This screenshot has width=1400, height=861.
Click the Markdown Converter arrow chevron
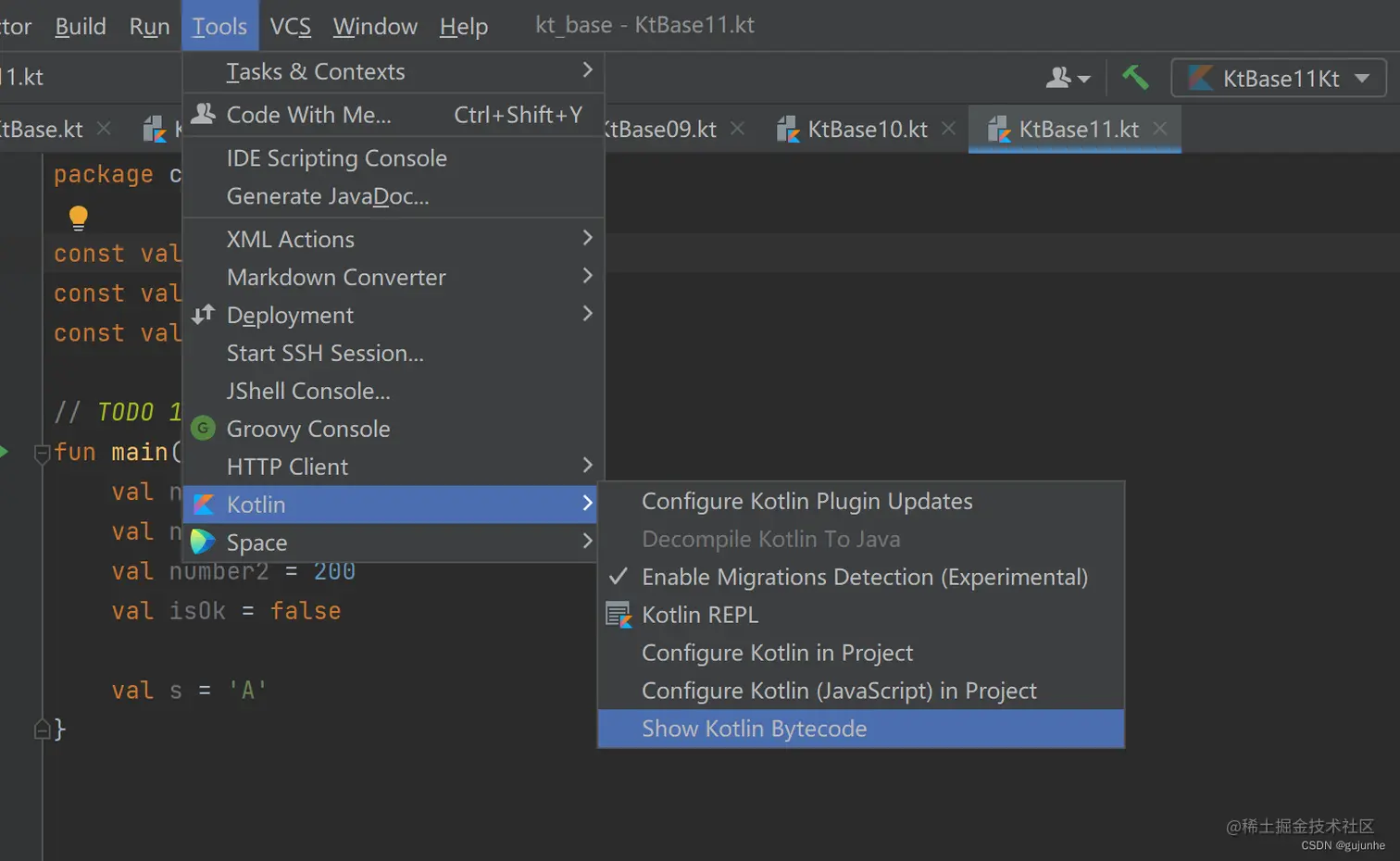click(587, 275)
